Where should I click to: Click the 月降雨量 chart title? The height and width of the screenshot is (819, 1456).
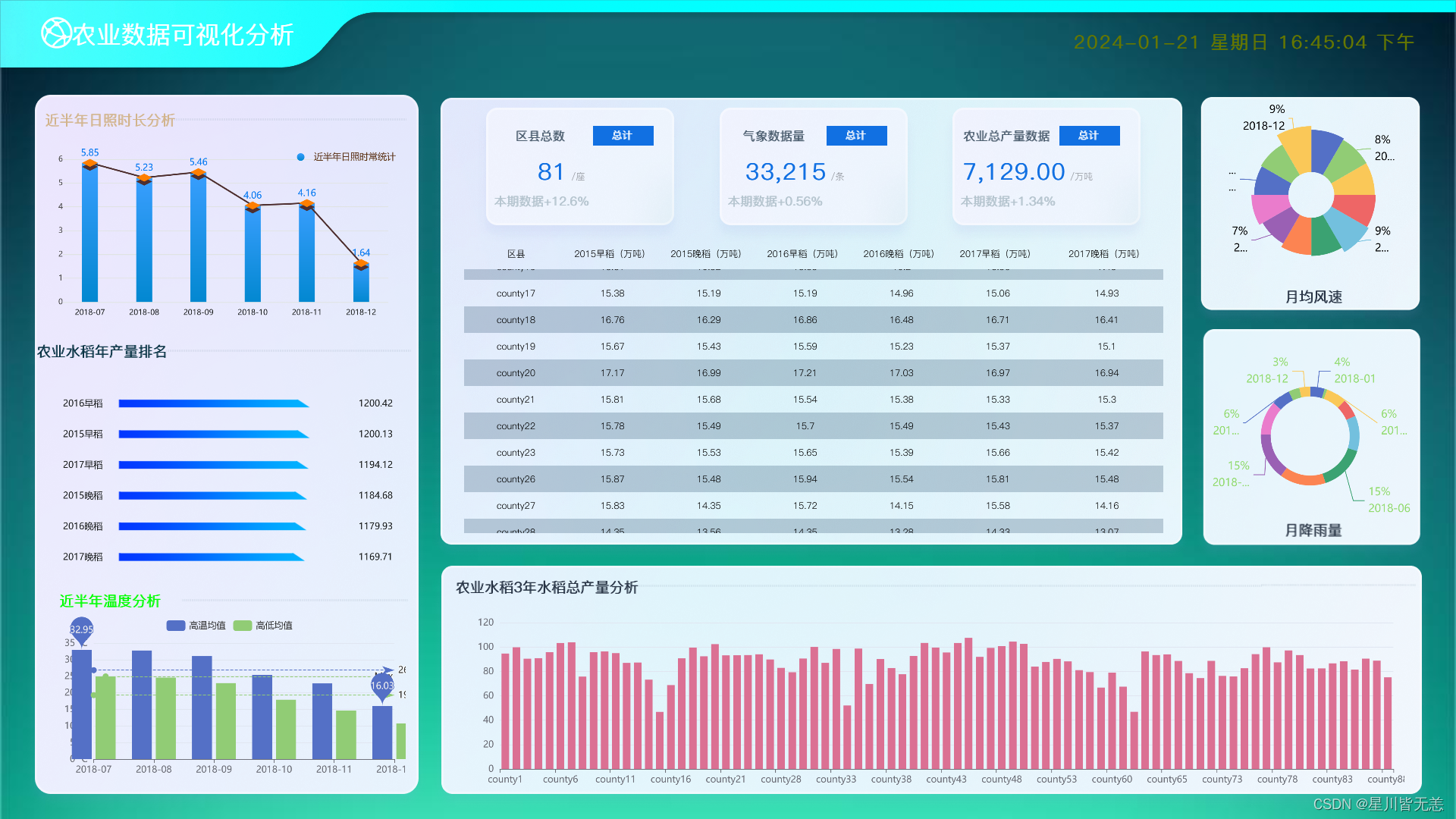coord(1313,531)
